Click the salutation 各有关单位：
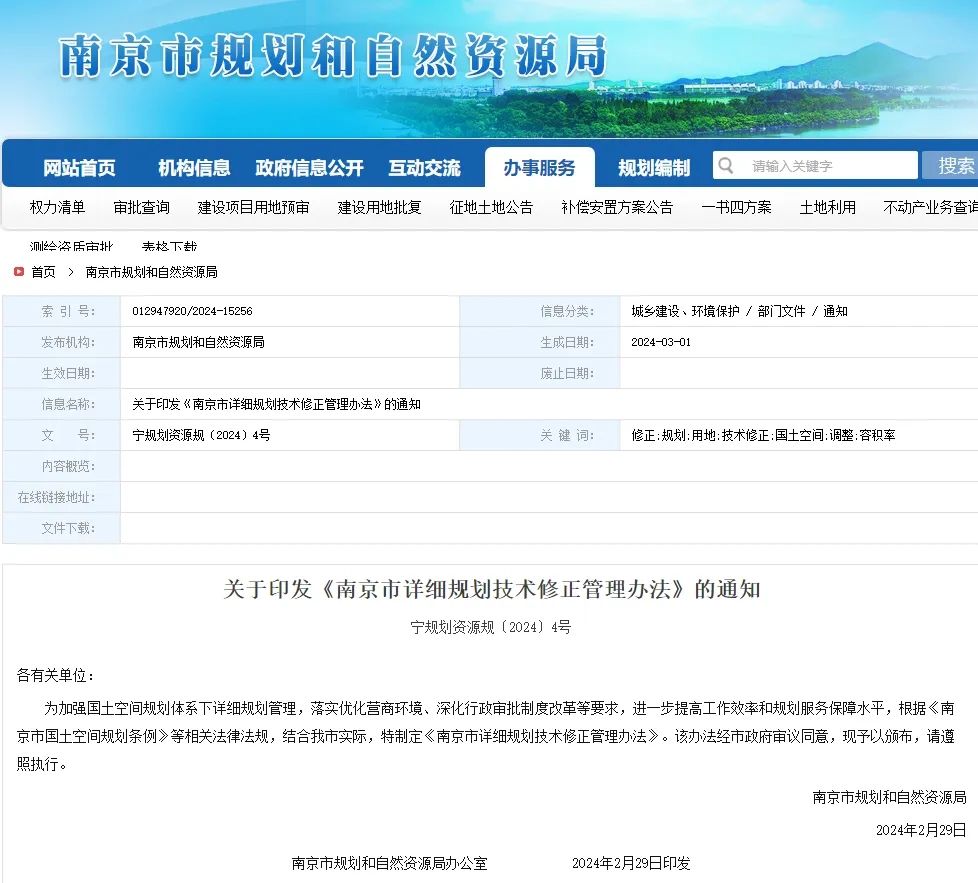 tap(56, 675)
